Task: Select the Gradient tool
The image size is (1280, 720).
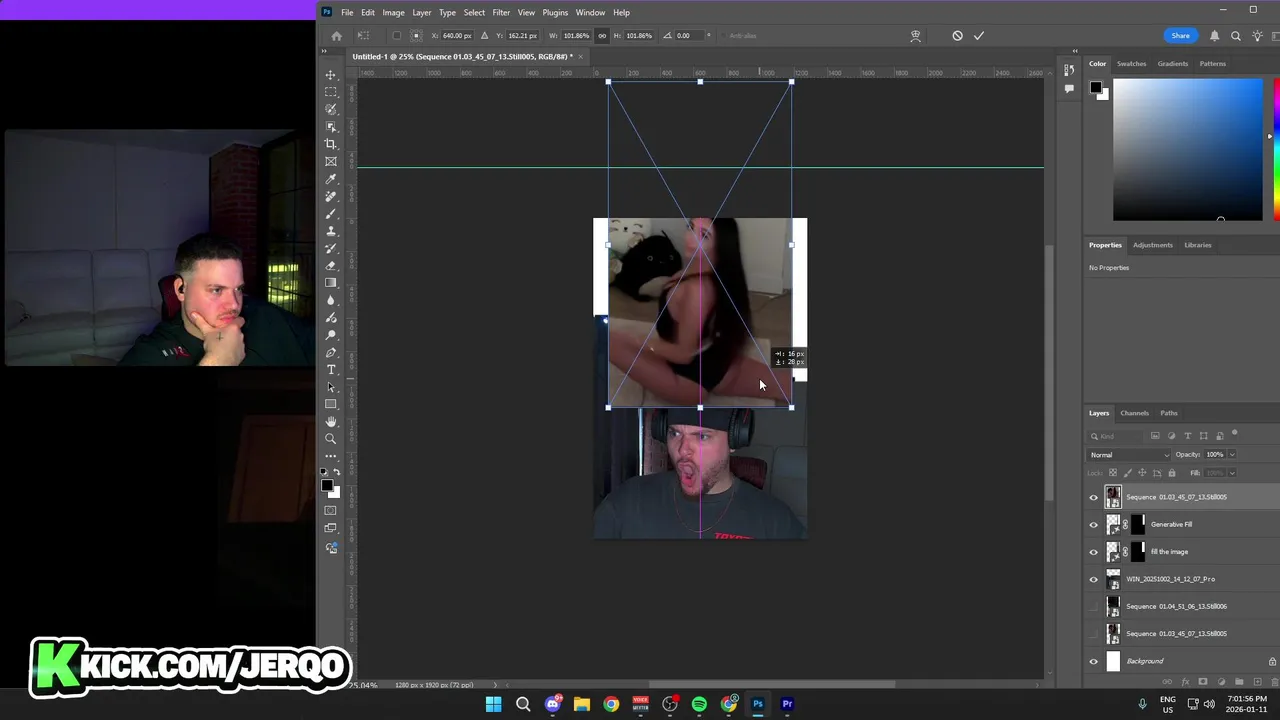Action: pyautogui.click(x=331, y=283)
